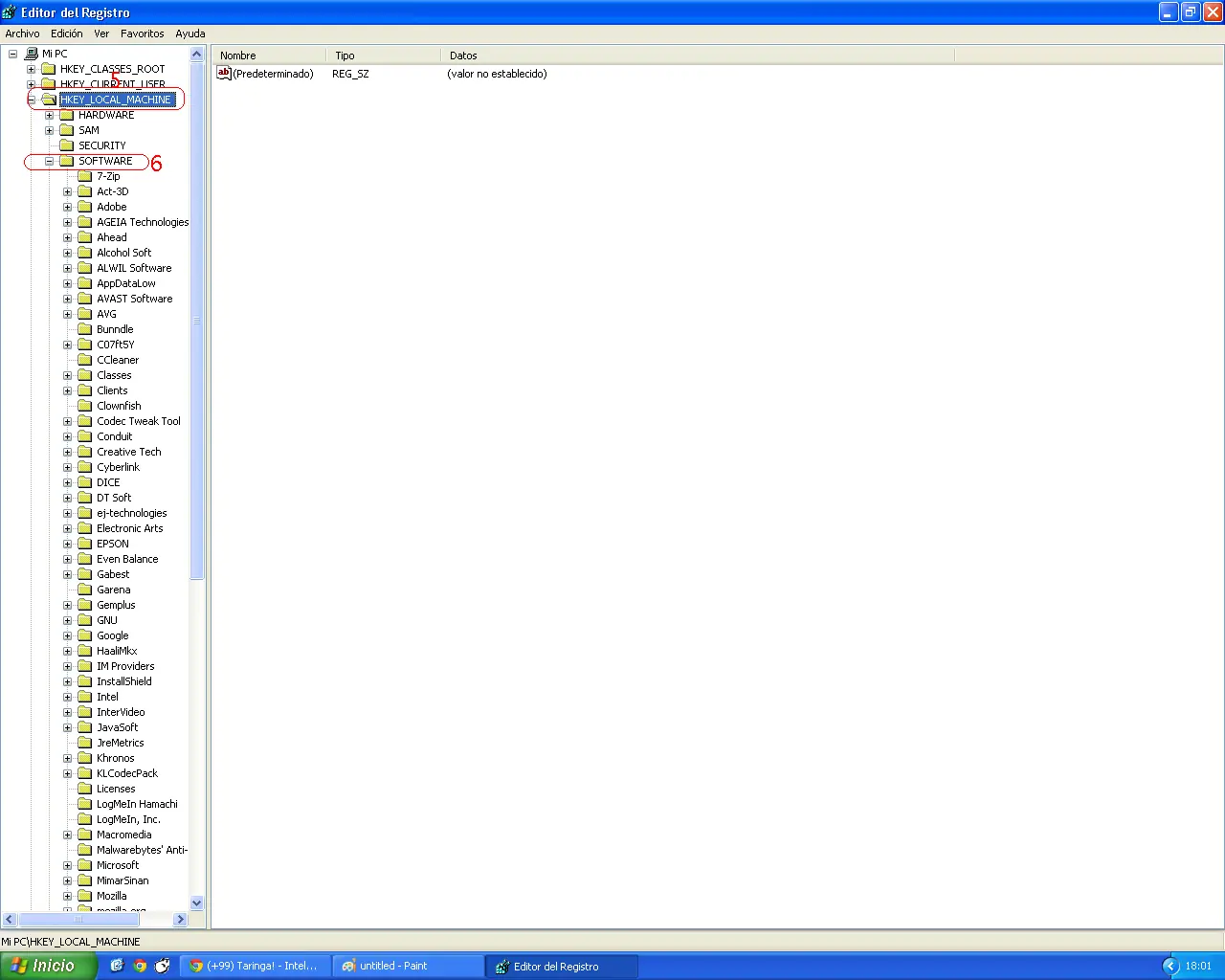Click the Tipo column header

point(384,56)
